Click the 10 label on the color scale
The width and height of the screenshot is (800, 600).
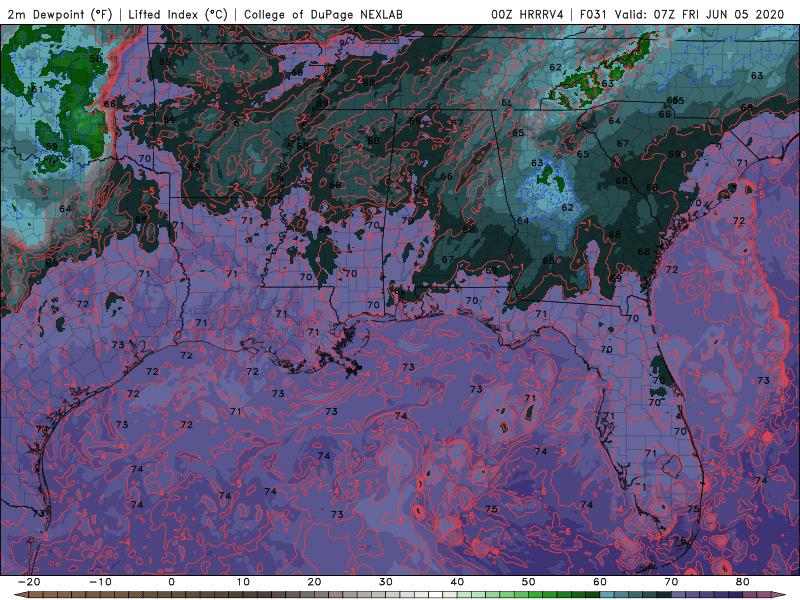[243, 582]
